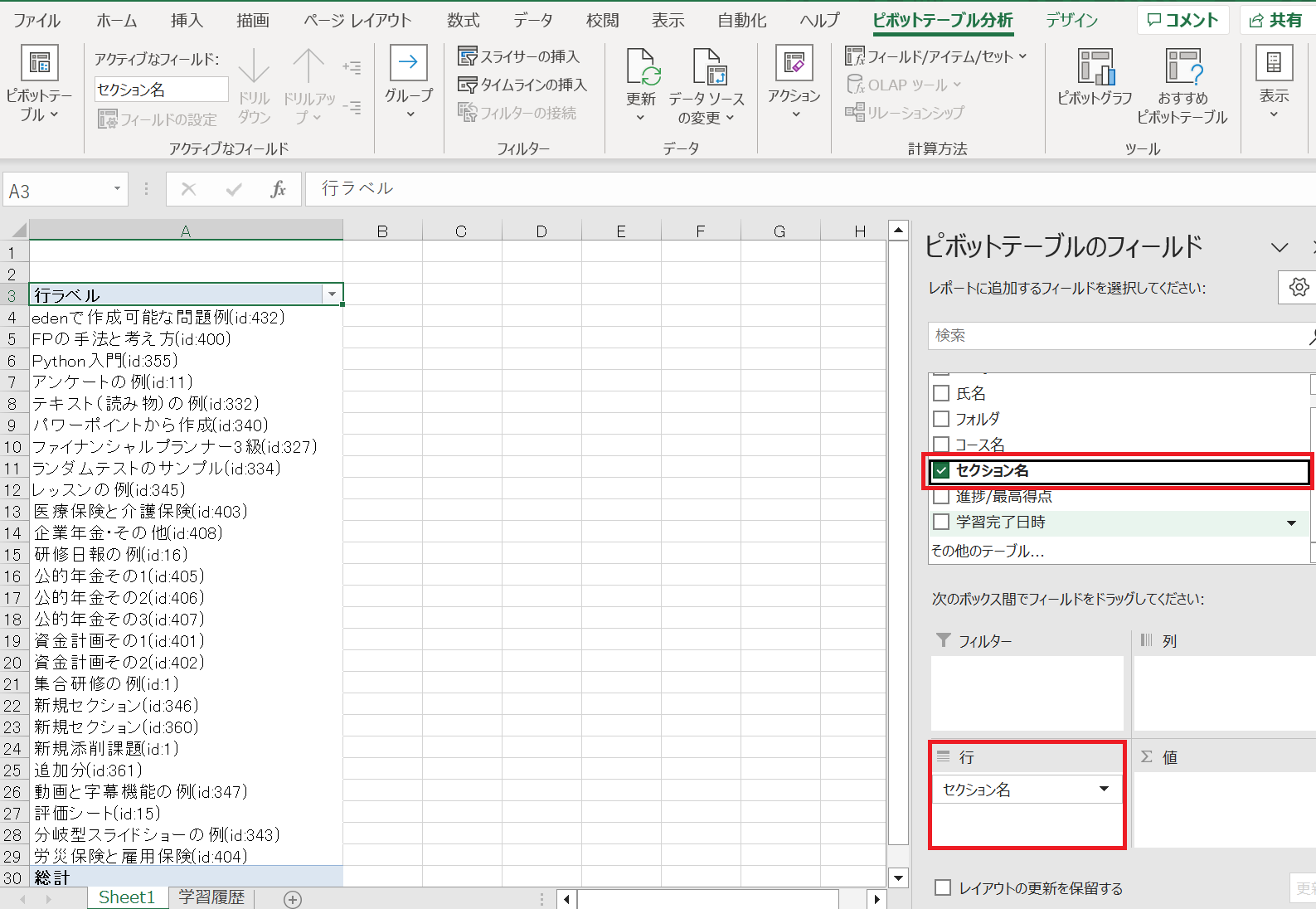Viewport: 1316px width, 909px height.
Task: Click the ドリルダウン arrow icon
Action: click(254, 66)
